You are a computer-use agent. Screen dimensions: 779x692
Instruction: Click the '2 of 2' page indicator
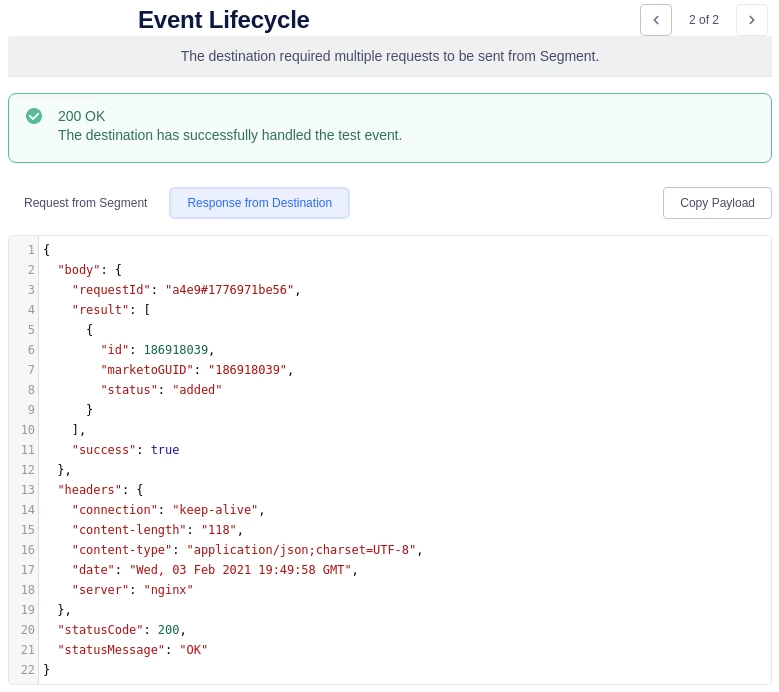[703, 20]
